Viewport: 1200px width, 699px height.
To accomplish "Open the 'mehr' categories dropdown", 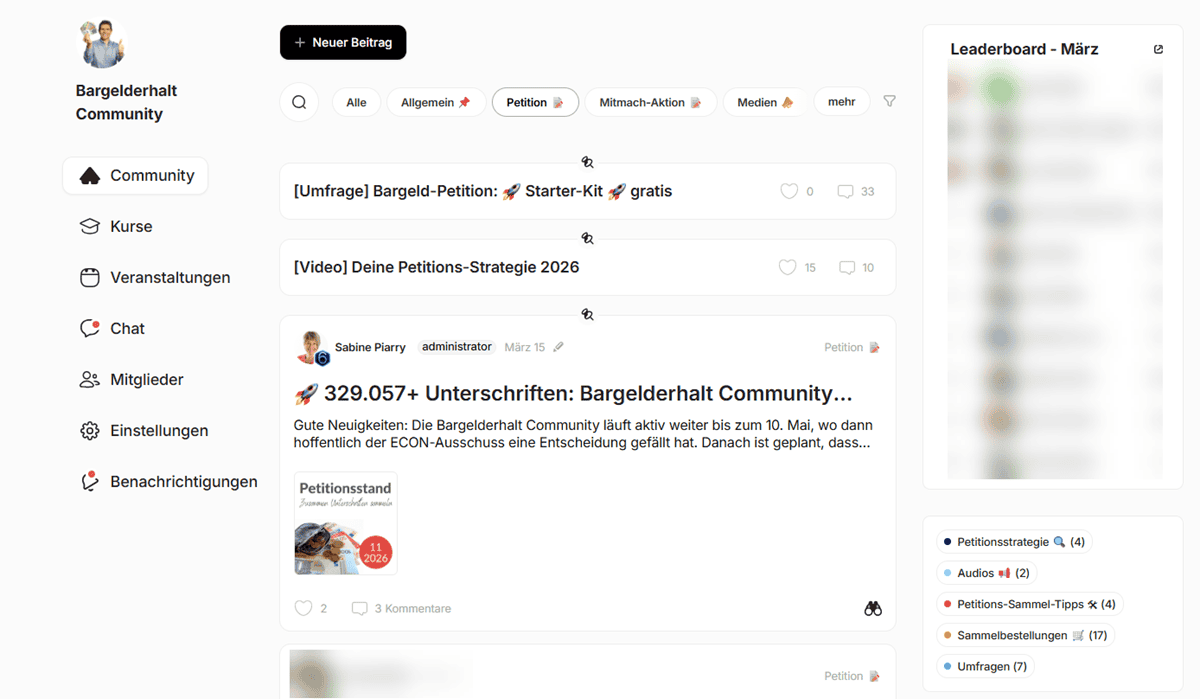I will [841, 101].
